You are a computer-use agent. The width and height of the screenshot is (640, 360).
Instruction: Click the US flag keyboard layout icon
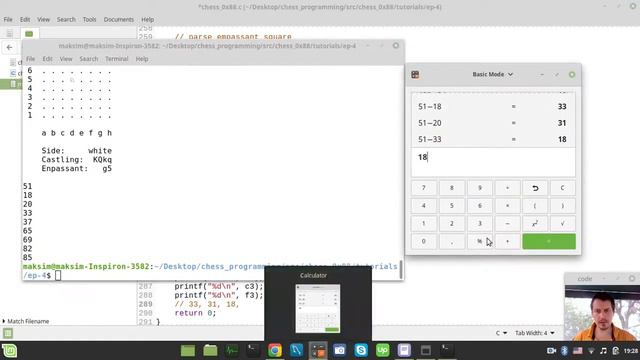(578, 351)
